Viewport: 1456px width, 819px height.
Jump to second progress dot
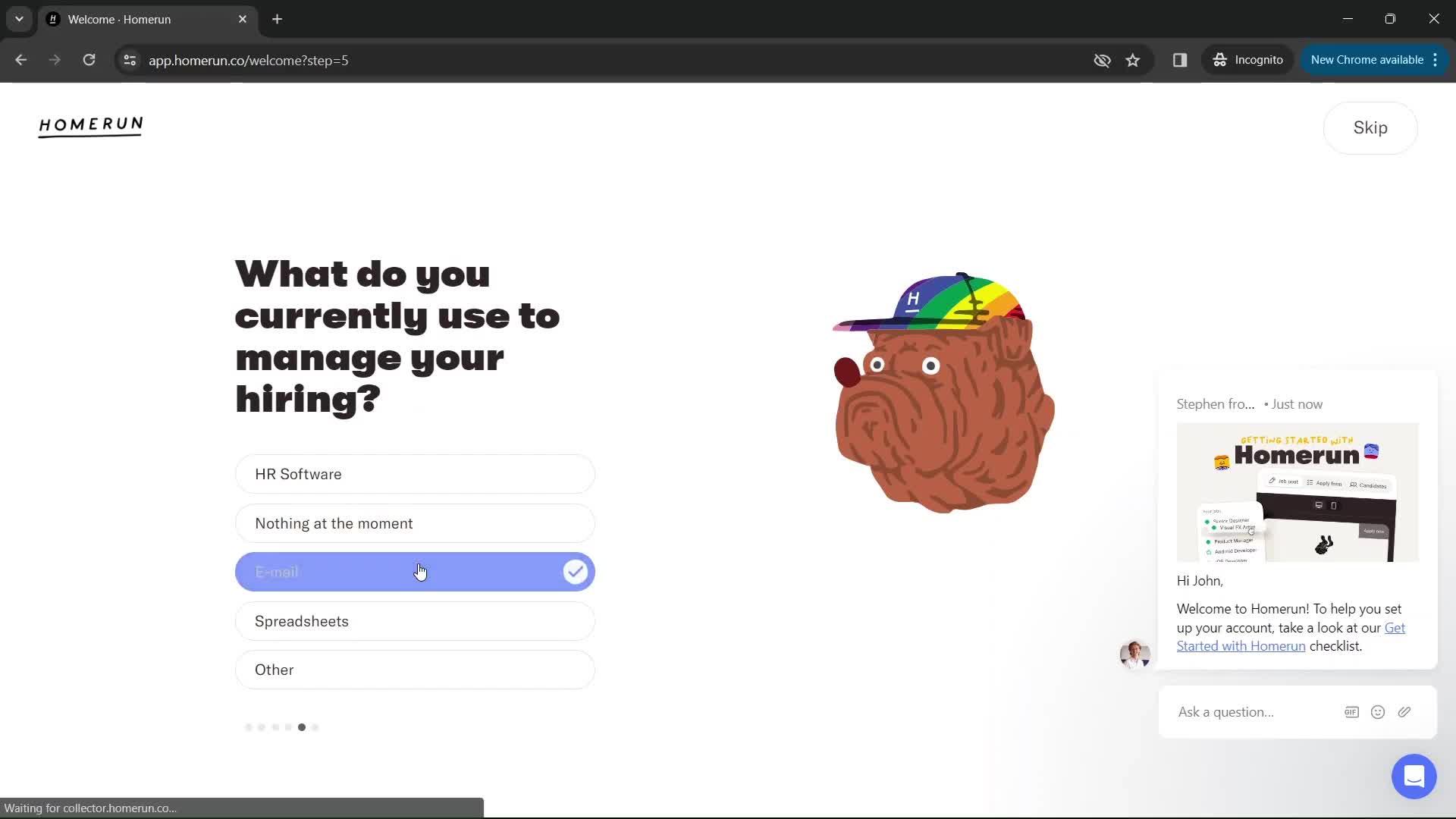(x=262, y=727)
